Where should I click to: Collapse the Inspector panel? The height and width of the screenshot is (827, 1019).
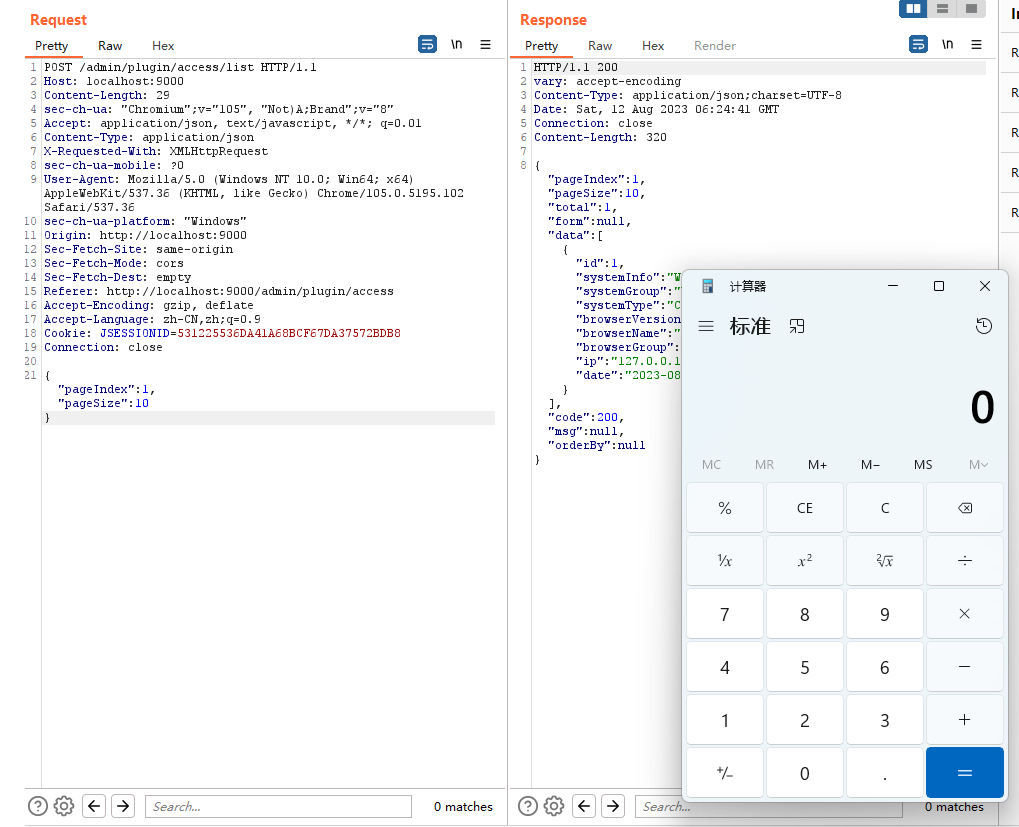[1010, 12]
